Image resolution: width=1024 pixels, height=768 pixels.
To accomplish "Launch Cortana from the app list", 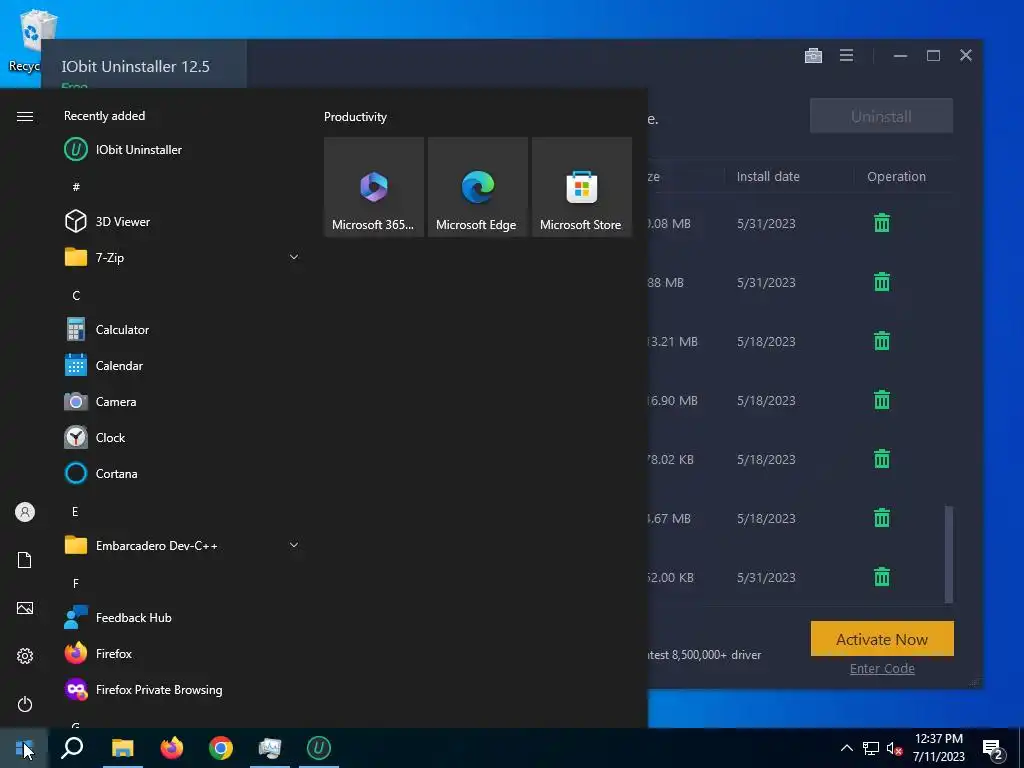I will [181, 473].
